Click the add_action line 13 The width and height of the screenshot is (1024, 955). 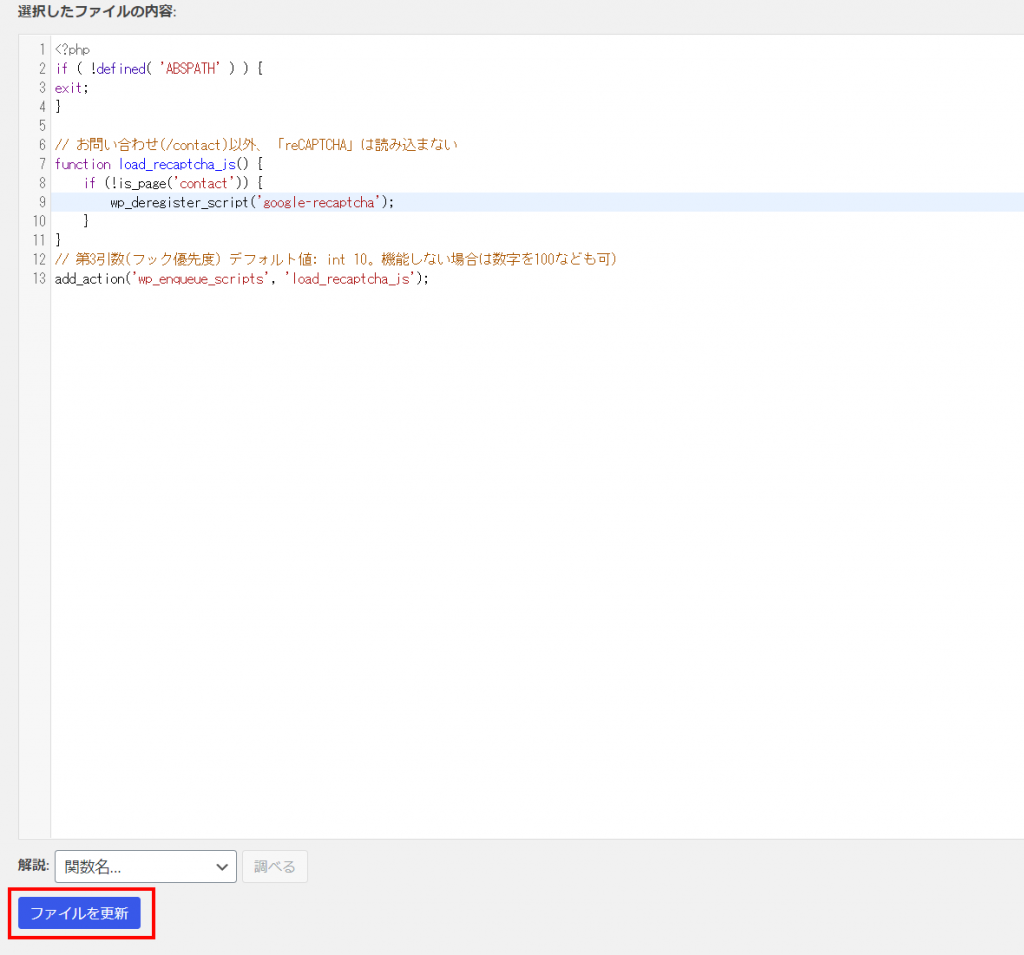pyautogui.click(x=242, y=279)
